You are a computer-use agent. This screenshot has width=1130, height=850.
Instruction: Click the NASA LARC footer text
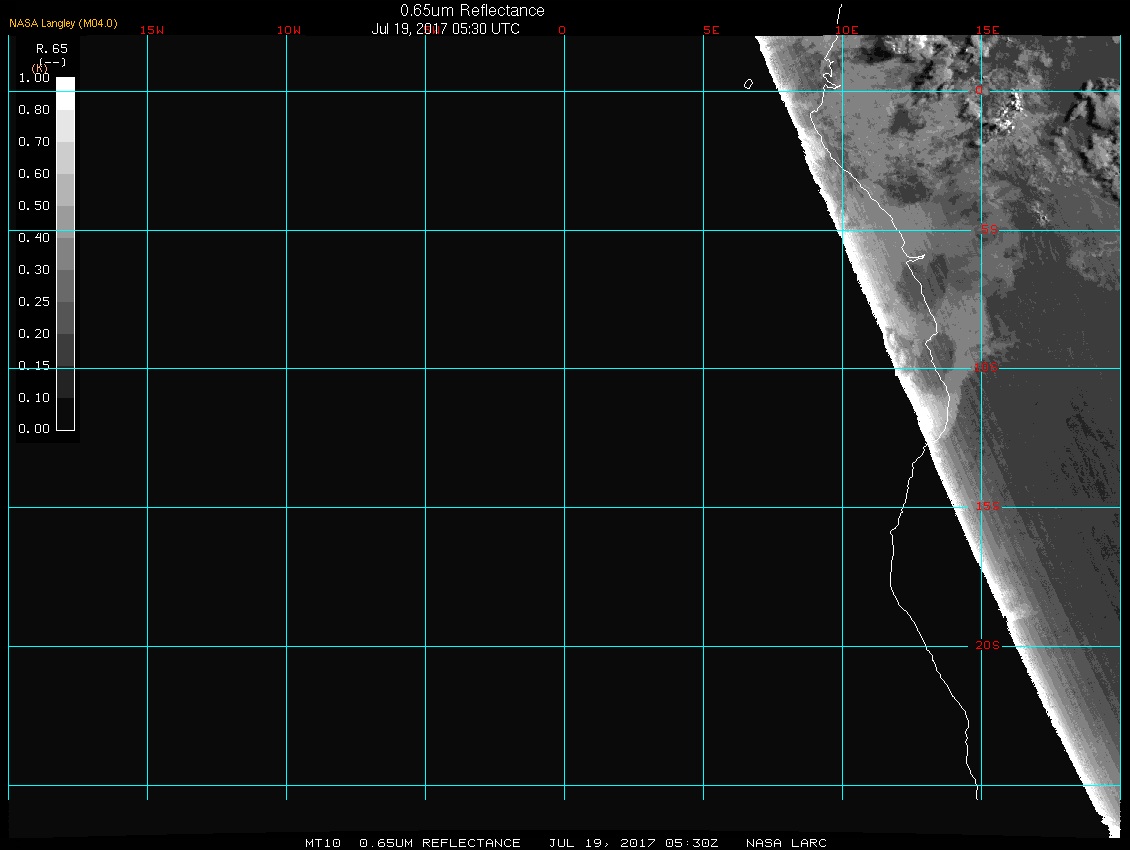click(786, 843)
